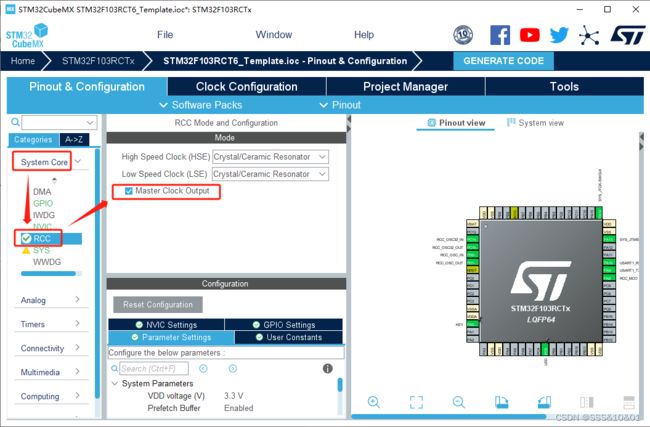The height and width of the screenshot is (427, 650).
Task: Click the category search magnifier icon
Action: (x=15, y=122)
